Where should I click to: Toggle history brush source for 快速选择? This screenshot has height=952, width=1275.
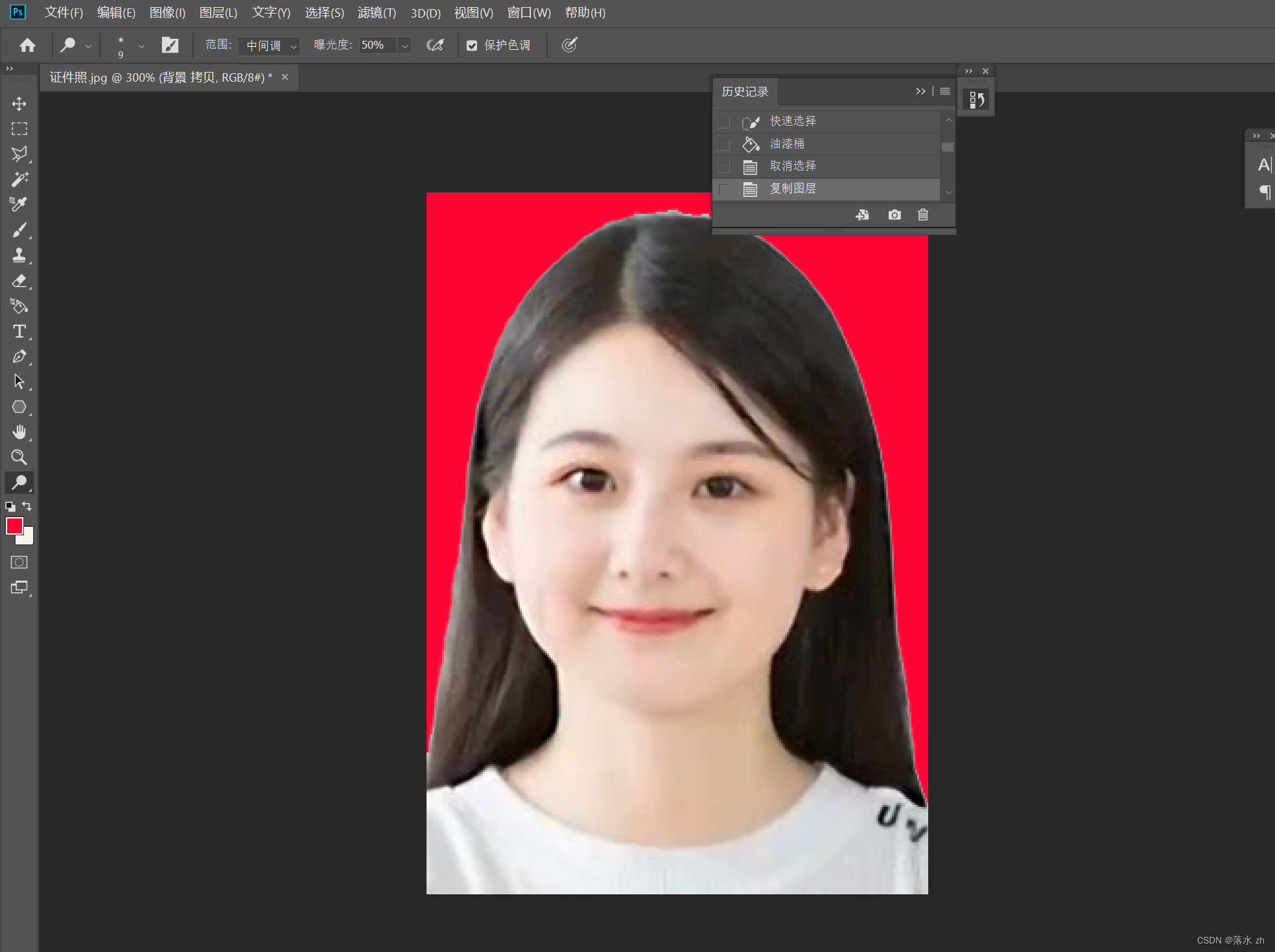[724, 122]
